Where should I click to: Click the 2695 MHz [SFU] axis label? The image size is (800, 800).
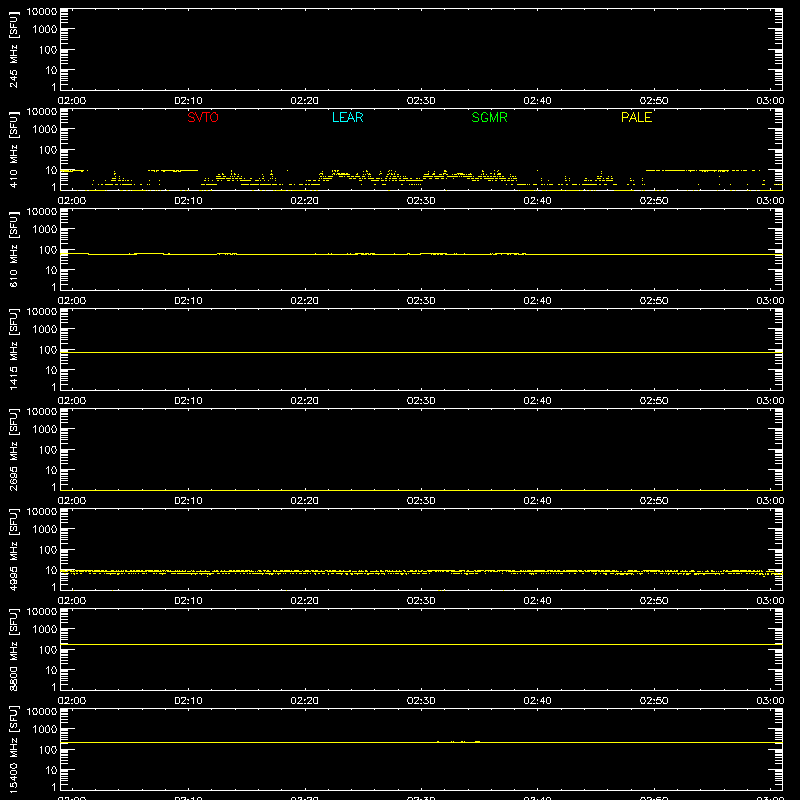[13, 450]
